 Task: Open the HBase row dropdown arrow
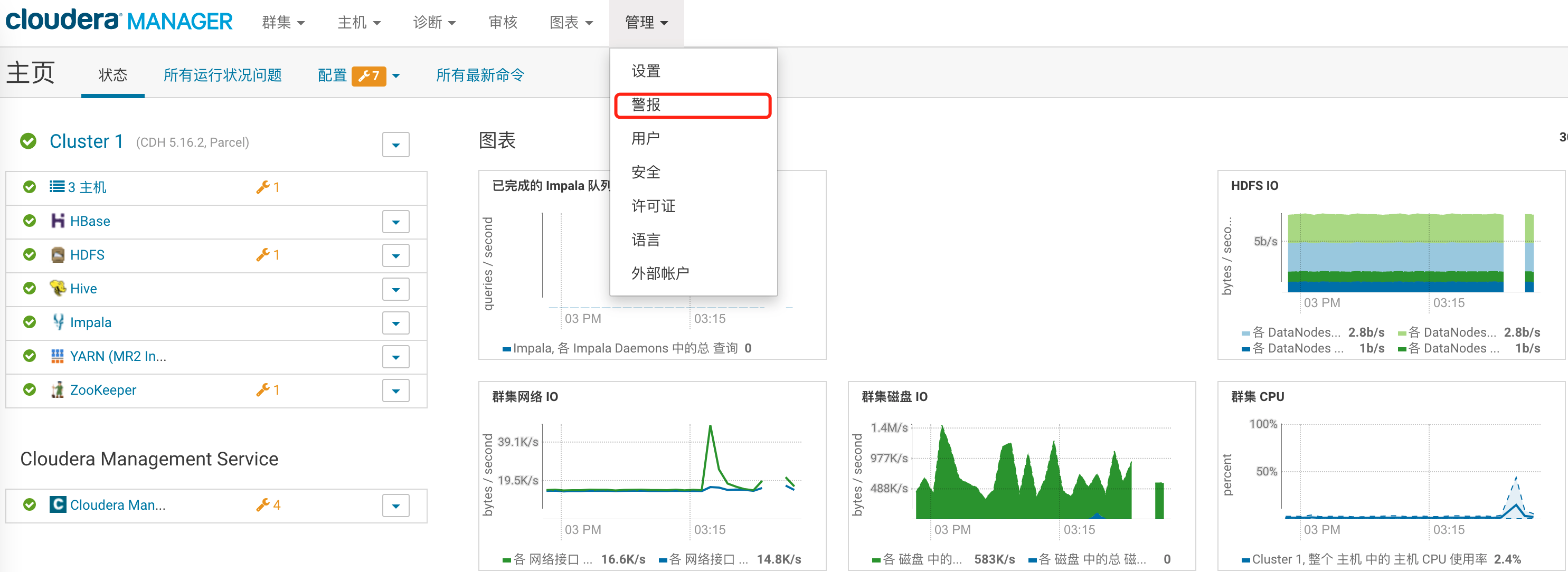click(395, 222)
